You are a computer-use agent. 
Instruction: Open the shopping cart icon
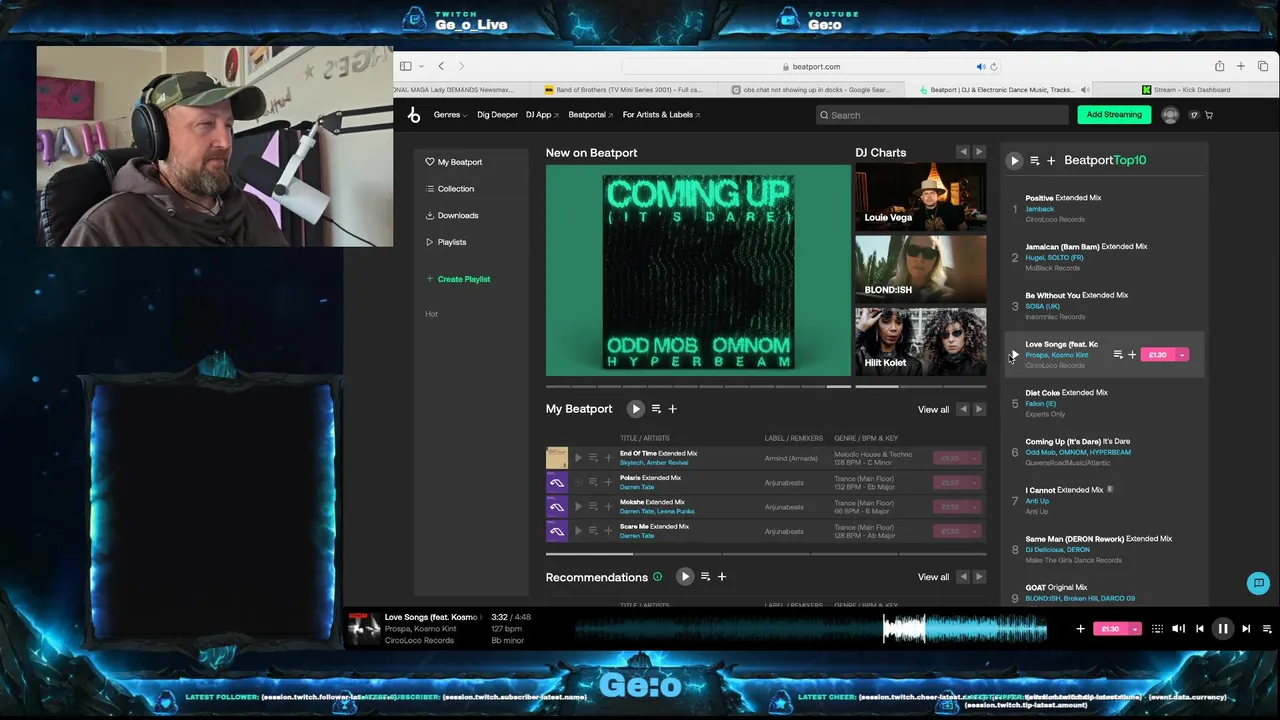(x=1209, y=115)
